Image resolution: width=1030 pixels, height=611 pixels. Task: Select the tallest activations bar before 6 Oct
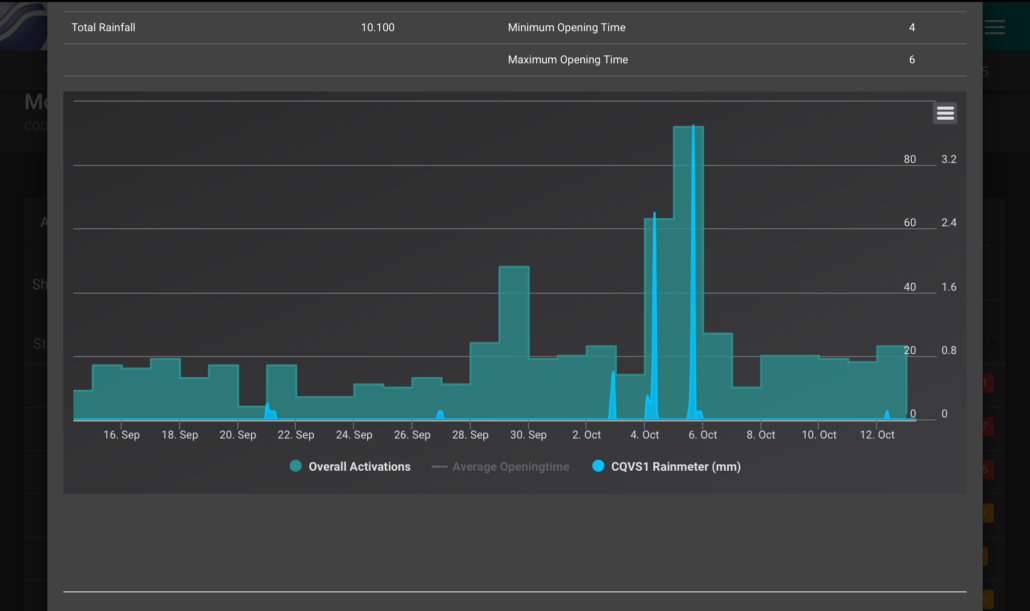tap(688, 270)
